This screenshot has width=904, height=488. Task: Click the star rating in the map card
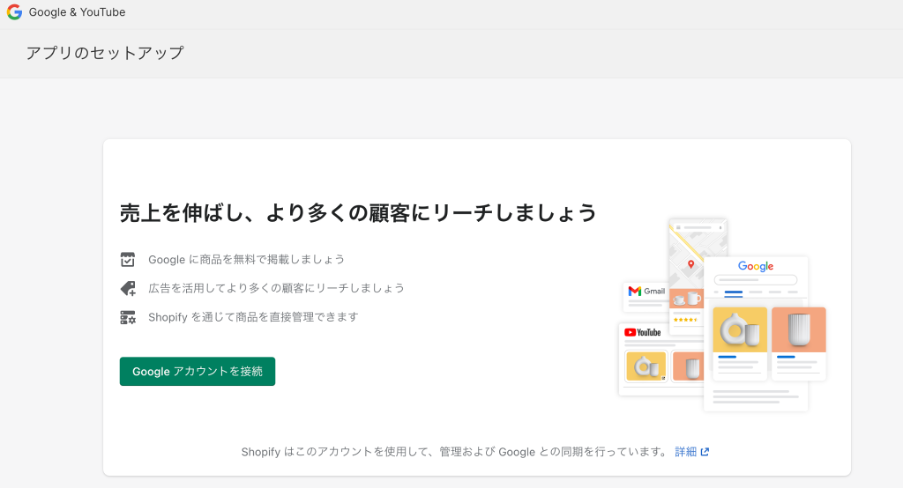click(x=685, y=320)
